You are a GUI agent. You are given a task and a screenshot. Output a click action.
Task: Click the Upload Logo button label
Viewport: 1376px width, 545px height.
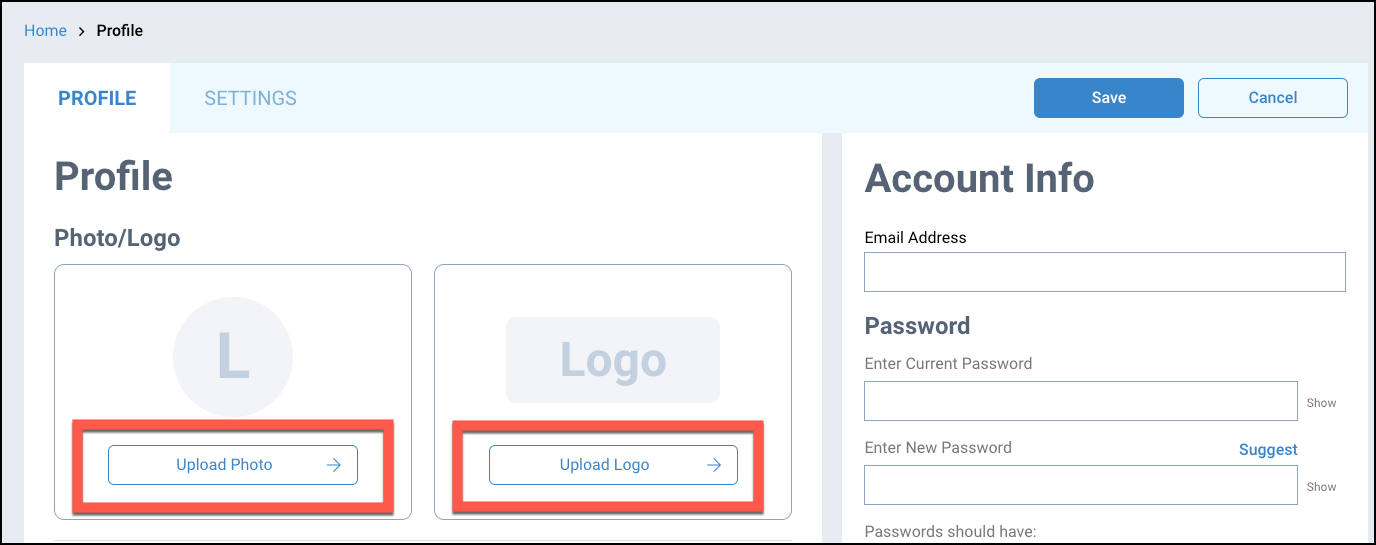(x=604, y=465)
